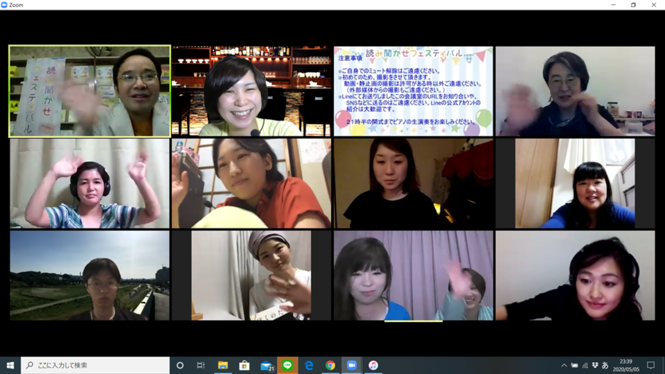The image size is (665, 374).
Task: Open the Action Center notifications icon
Action: 651,365
